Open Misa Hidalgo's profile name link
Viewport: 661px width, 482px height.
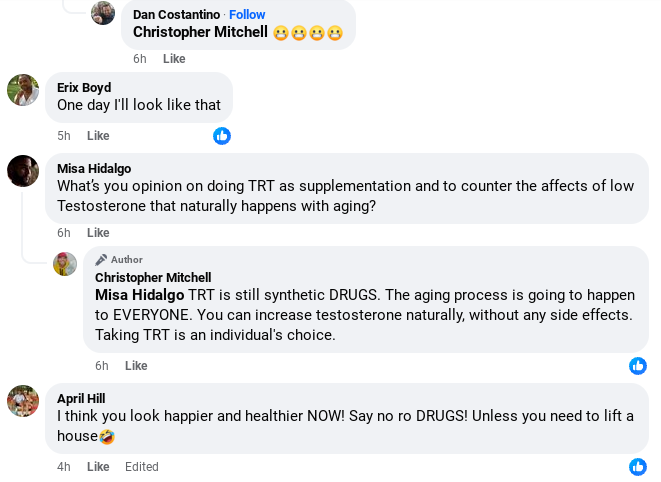[94, 169]
